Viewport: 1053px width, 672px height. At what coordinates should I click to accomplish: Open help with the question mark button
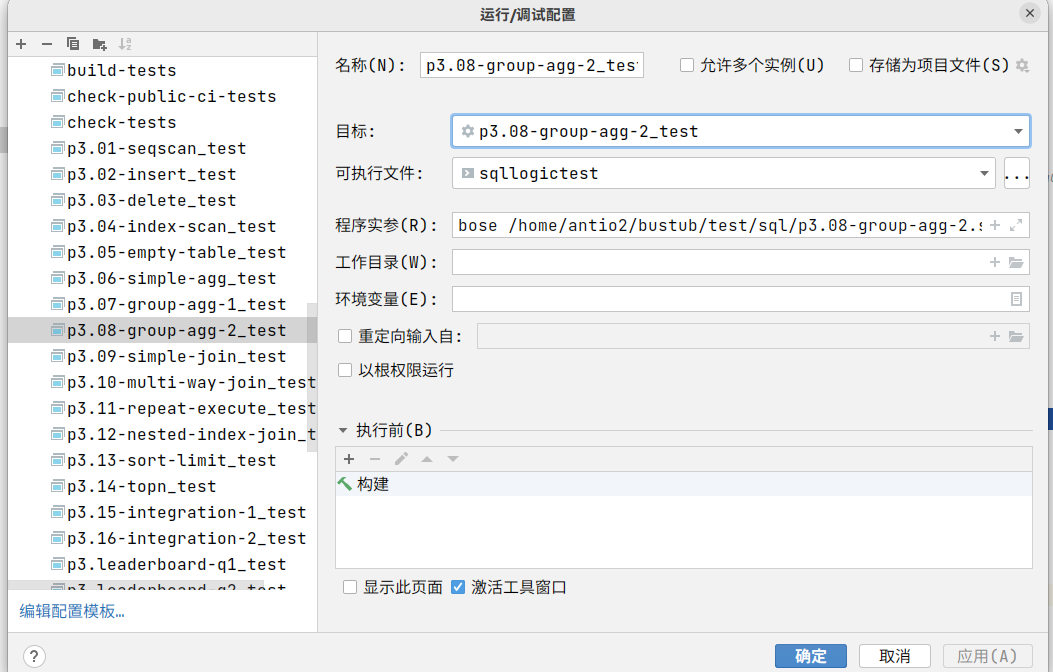tap(33, 657)
